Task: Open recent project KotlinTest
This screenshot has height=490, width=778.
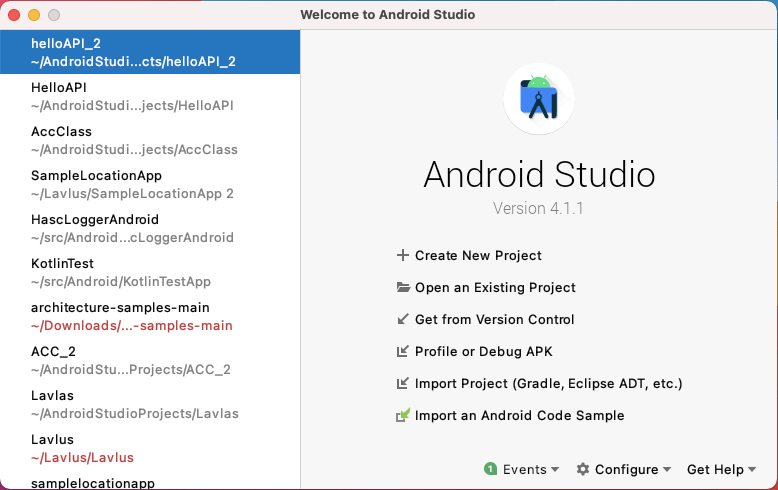Action: 150,272
